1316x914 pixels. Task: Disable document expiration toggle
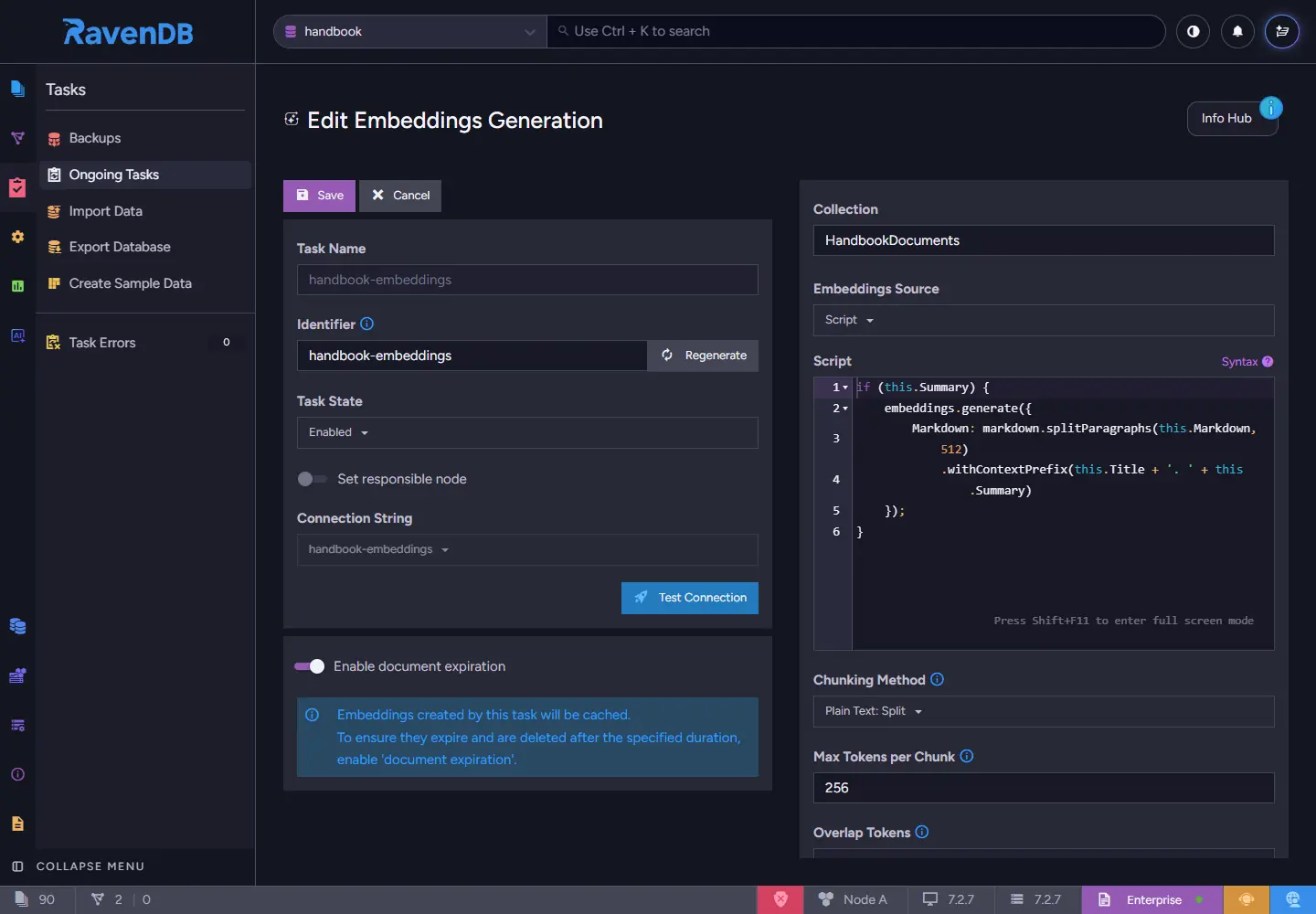310,666
